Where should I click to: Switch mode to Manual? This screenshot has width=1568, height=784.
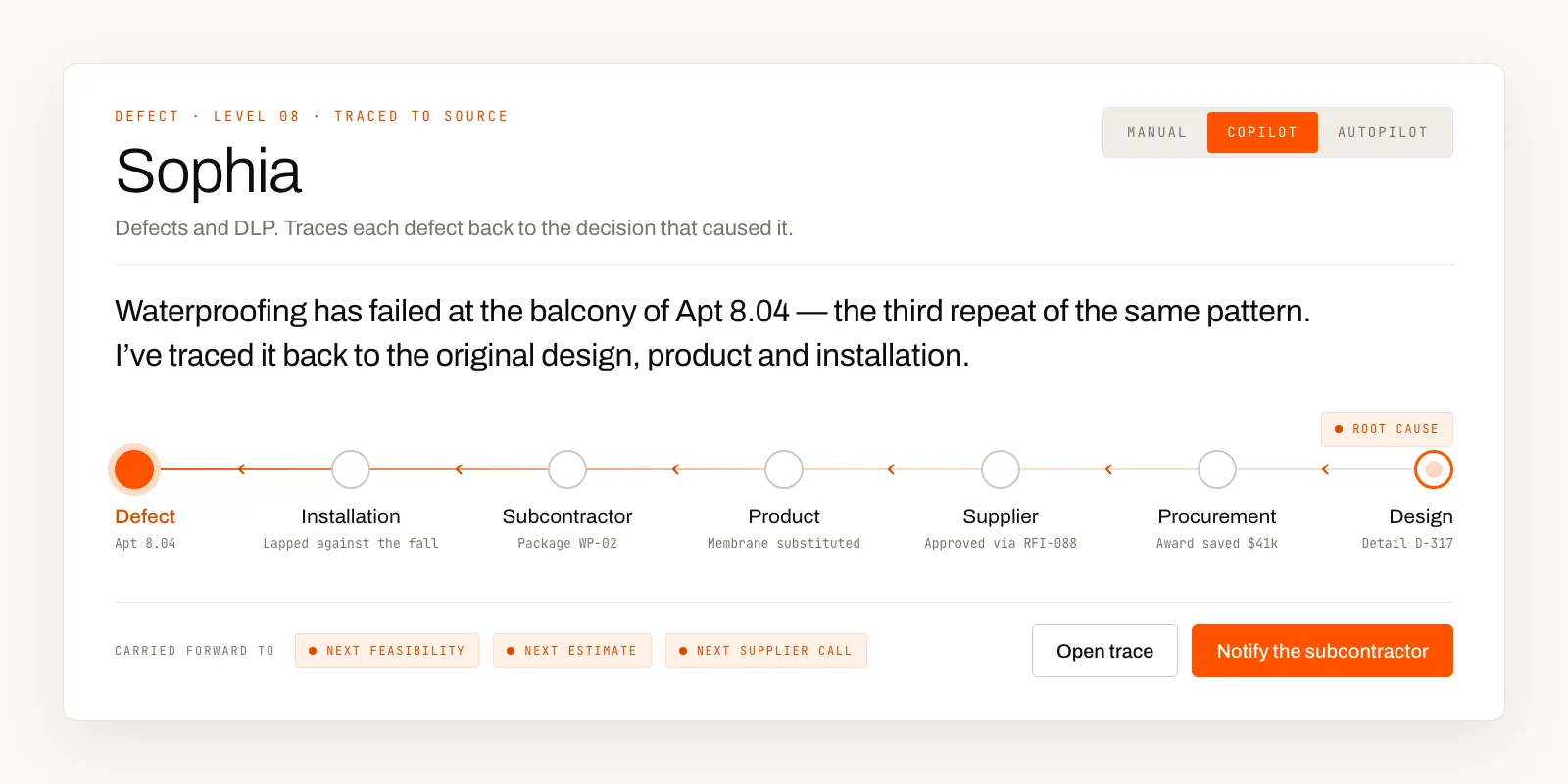pos(1156,132)
